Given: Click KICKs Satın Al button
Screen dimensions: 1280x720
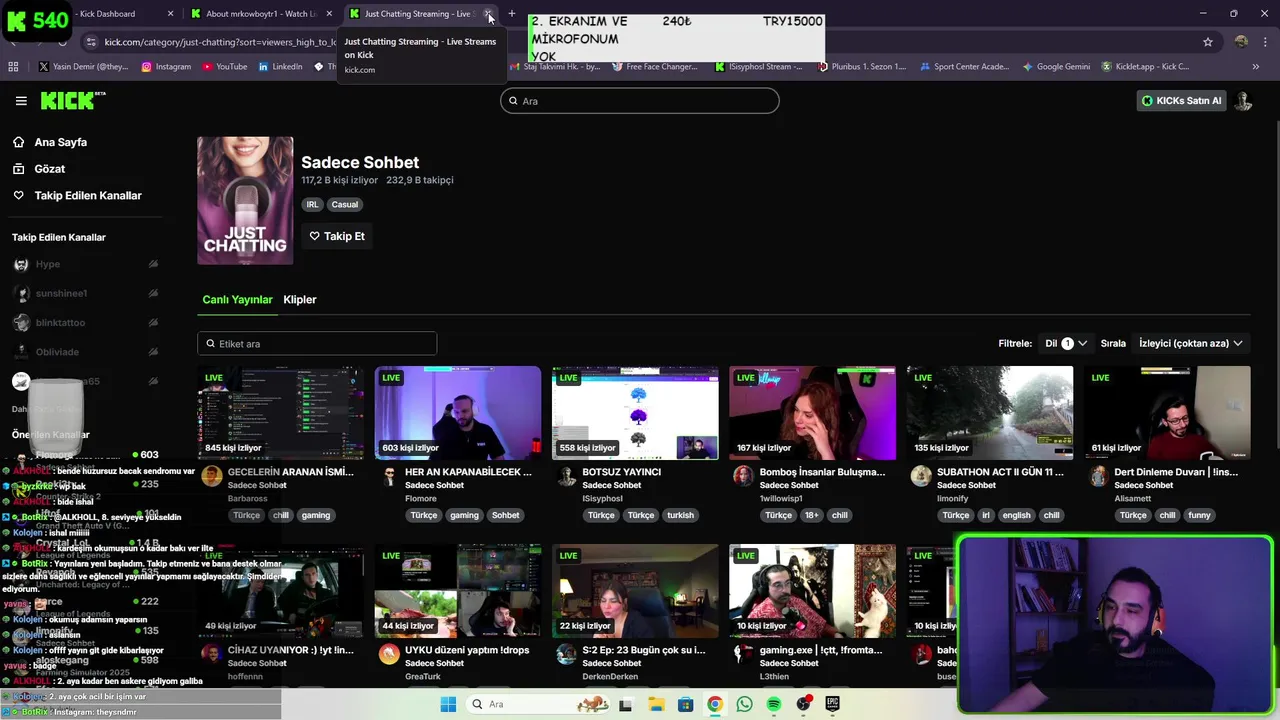Looking at the screenshot, I should [x=1181, y=101].
